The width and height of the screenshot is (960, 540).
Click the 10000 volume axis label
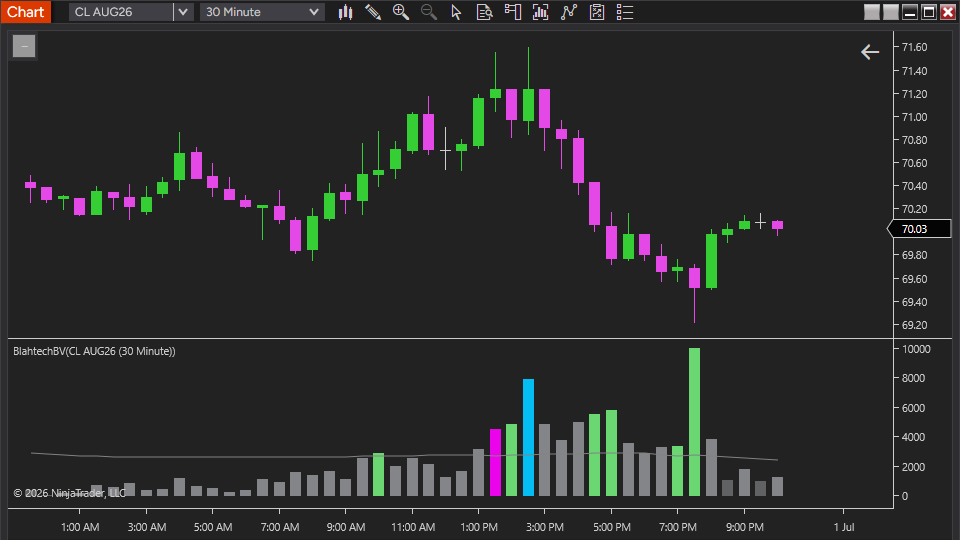[x=916, y=349]
